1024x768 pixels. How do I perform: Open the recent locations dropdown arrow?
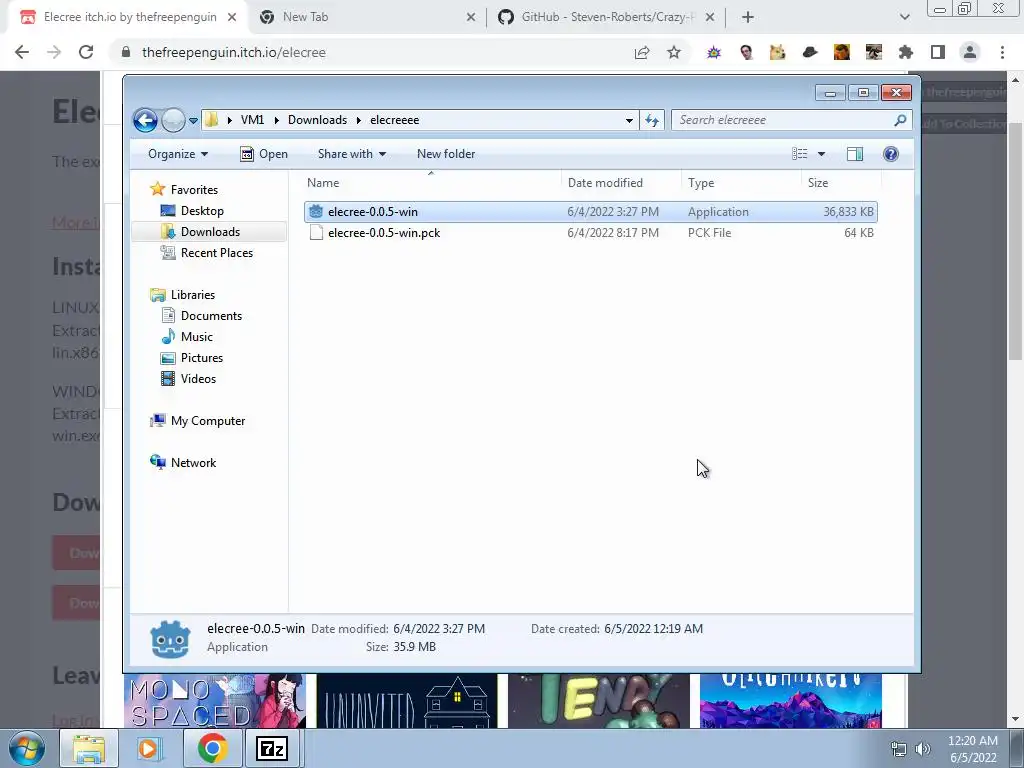pos(193,121)
